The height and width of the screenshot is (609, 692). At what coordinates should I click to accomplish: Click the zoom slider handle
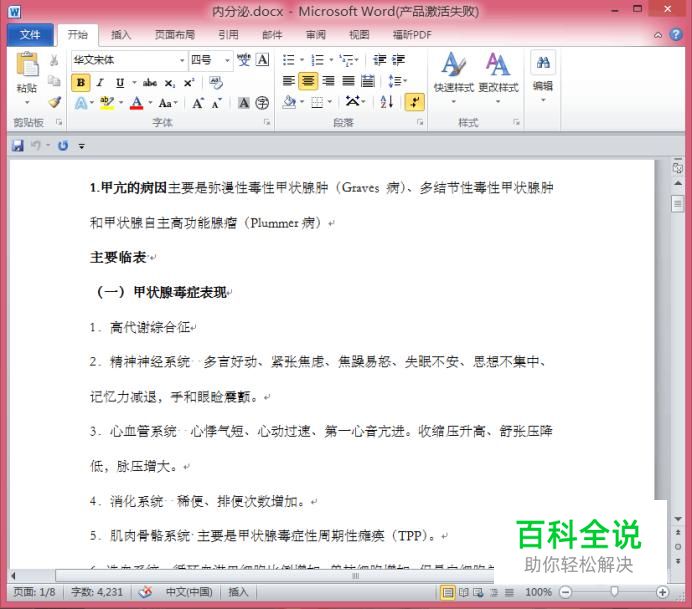pos(614,592)
